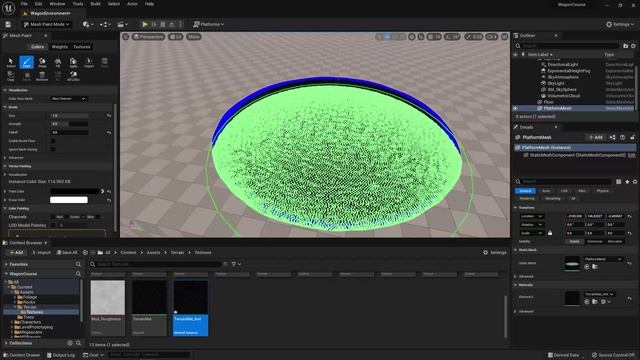Click the Details favorites star icon
Screen dimensions: 640x360
pyautogui.click(x=627, y=182)
